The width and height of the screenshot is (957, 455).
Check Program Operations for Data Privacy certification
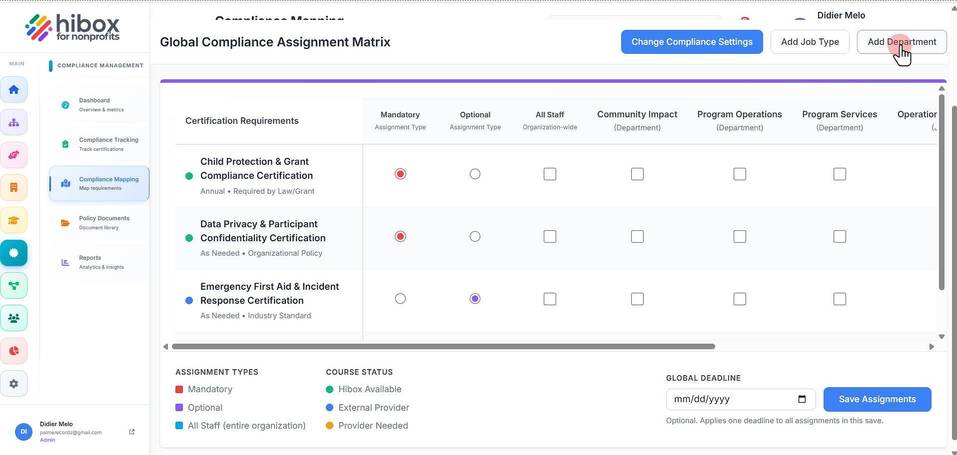click(740, 236)
